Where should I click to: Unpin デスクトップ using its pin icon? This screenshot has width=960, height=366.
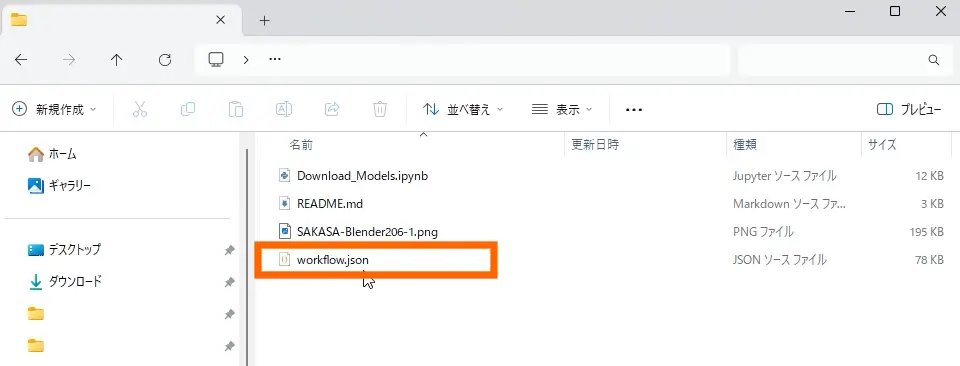[x=229, y=250]
